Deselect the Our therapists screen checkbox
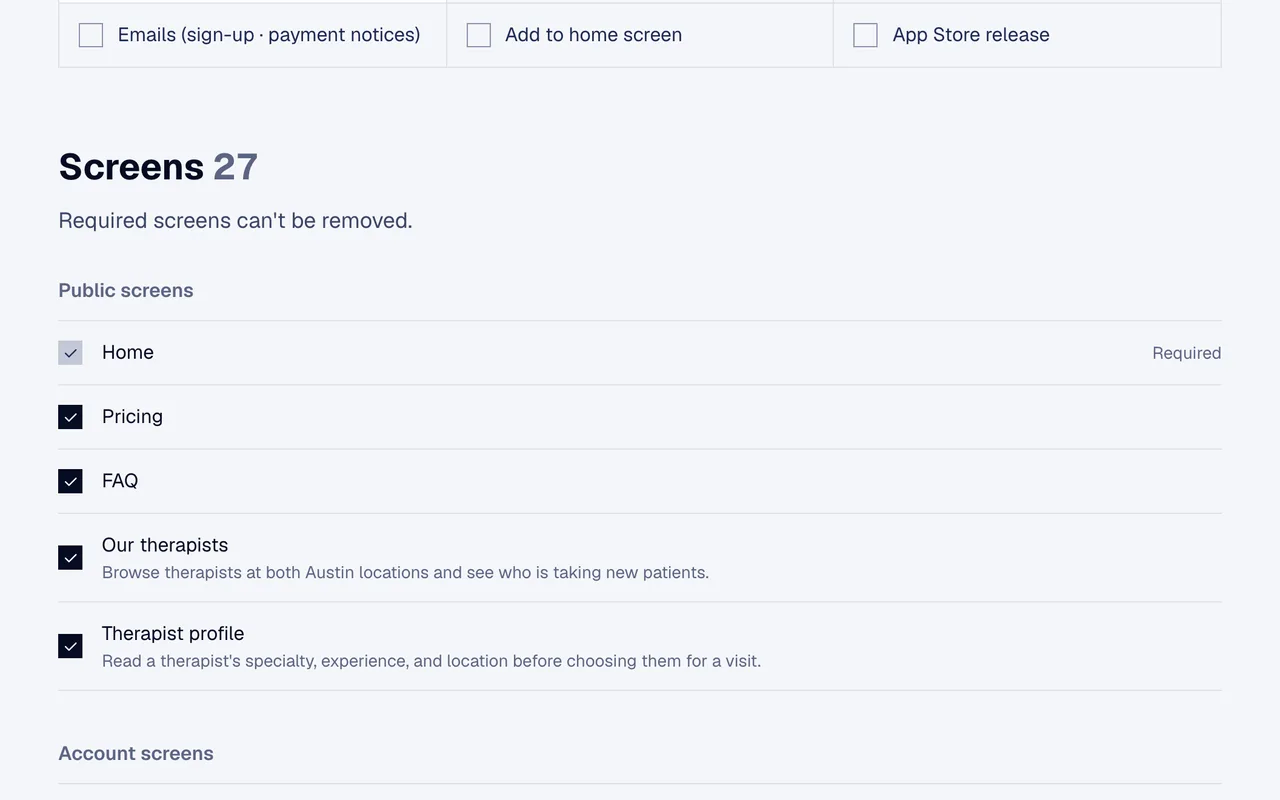This screenshot has width=1280, height=800. click(x=70, y=558)
